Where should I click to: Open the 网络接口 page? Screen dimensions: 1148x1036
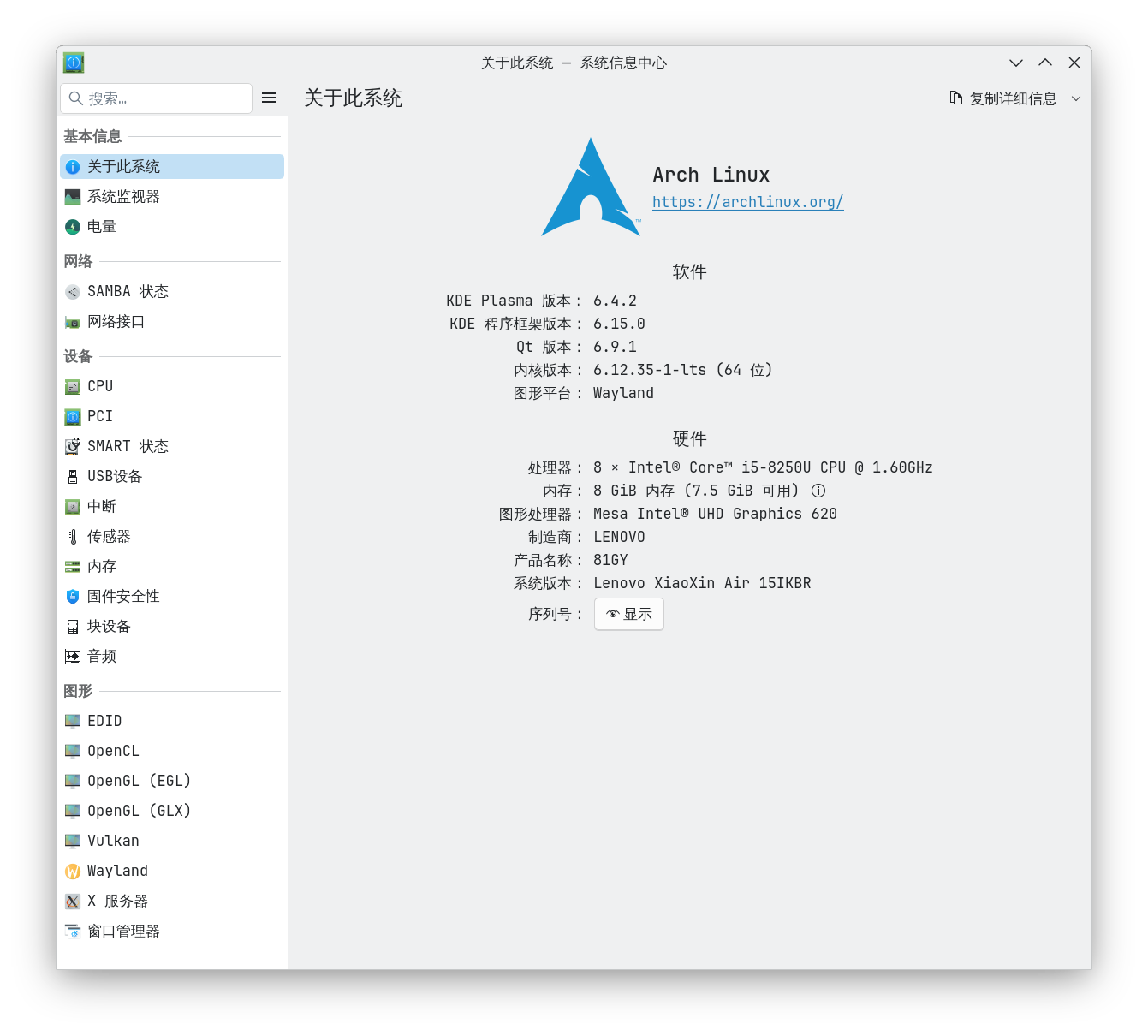pos(116,322)
